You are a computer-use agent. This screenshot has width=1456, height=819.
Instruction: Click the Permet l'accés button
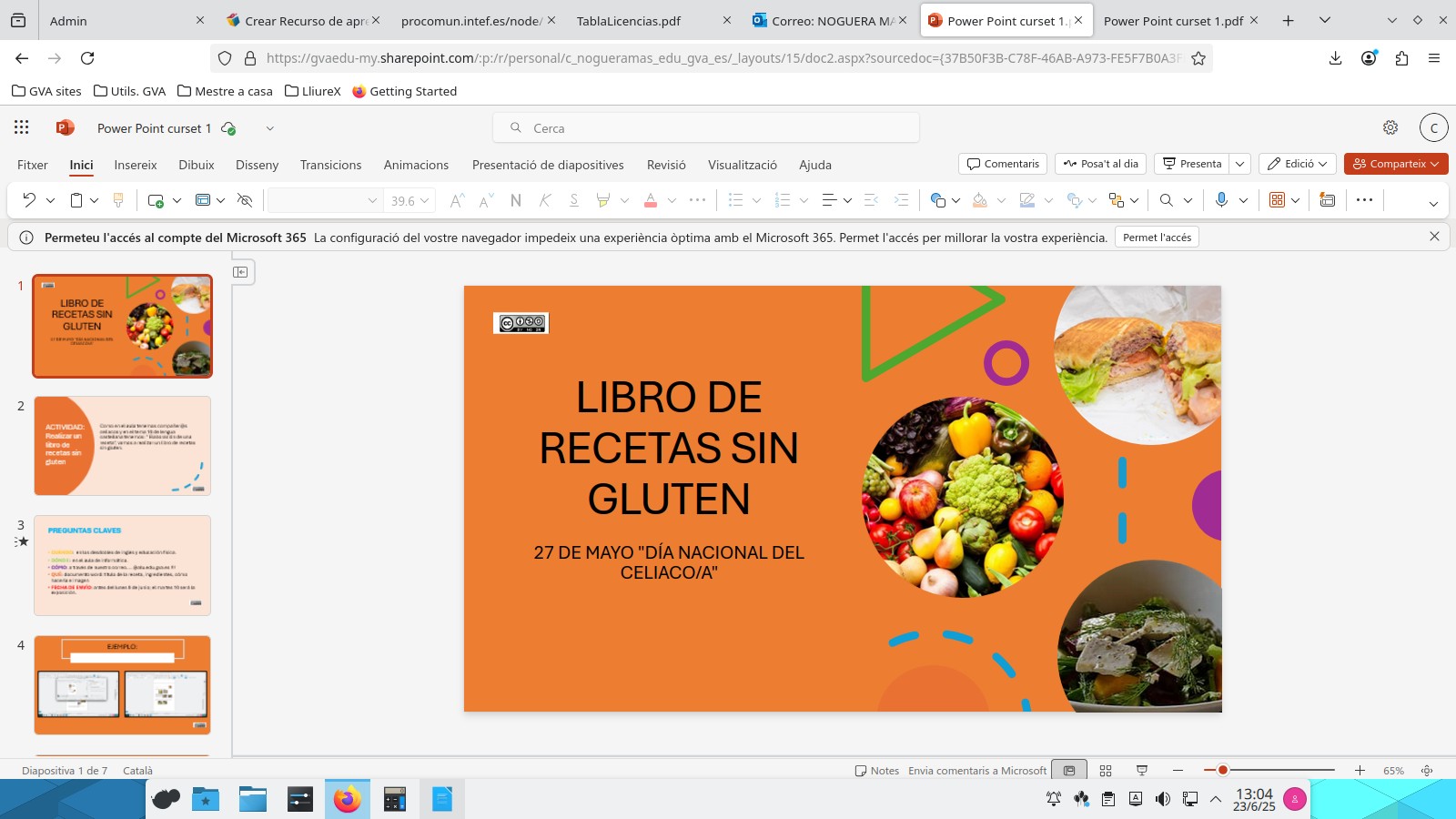(x=1157, y=238)
